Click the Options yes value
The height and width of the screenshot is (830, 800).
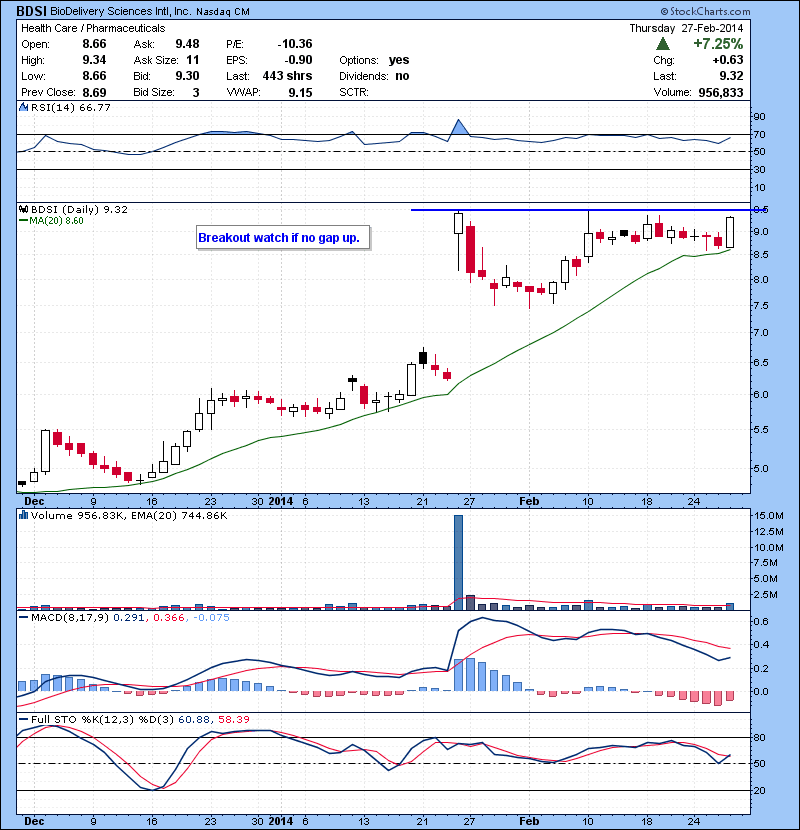pos(399,60)
